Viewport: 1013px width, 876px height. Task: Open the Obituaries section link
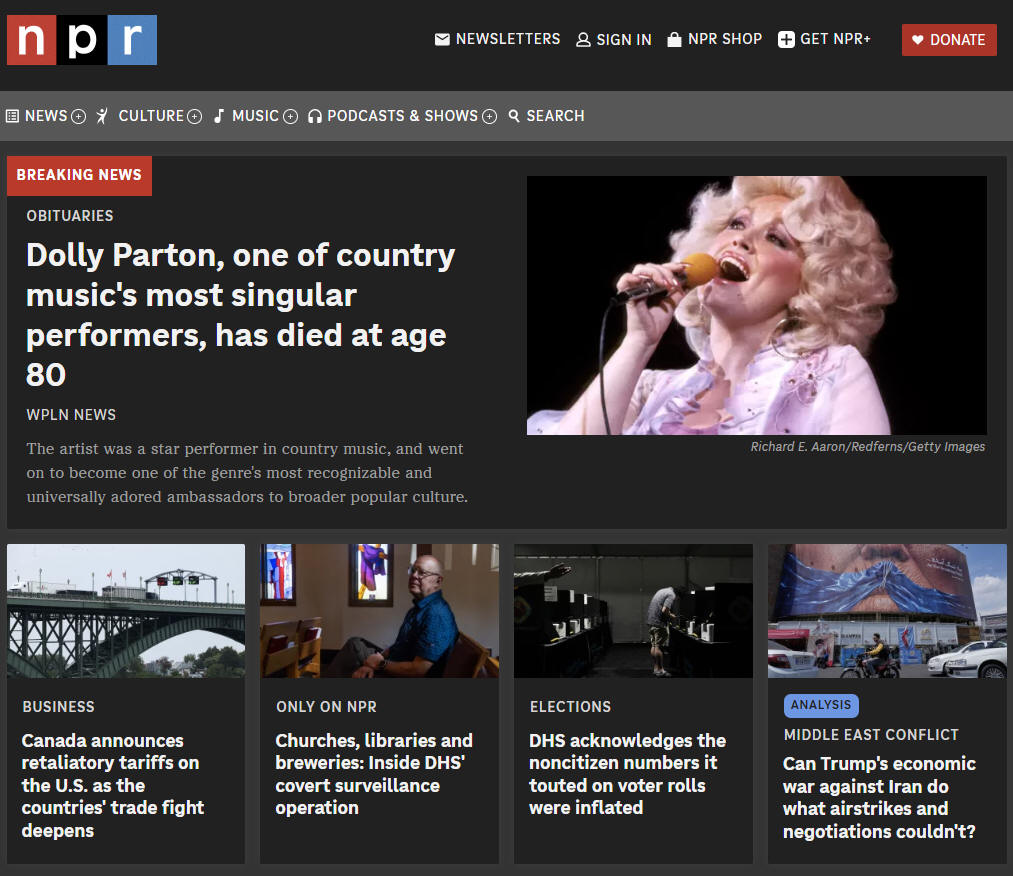(x=70, y=216)
